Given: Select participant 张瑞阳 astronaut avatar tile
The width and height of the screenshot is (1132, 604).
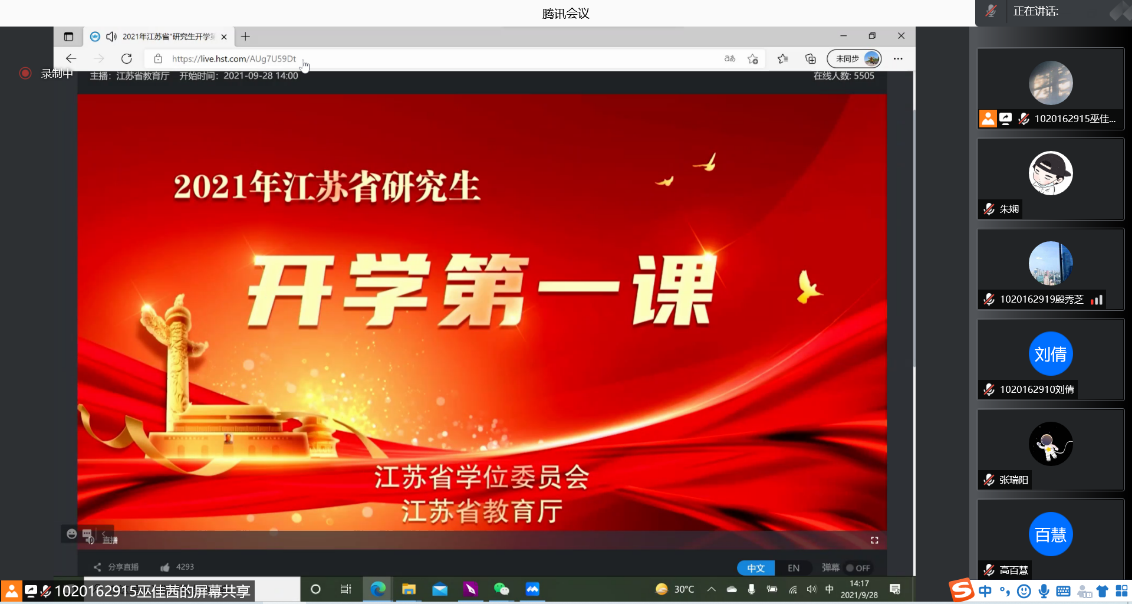Looking at the screenshot, I should (x=1050, y=450).
